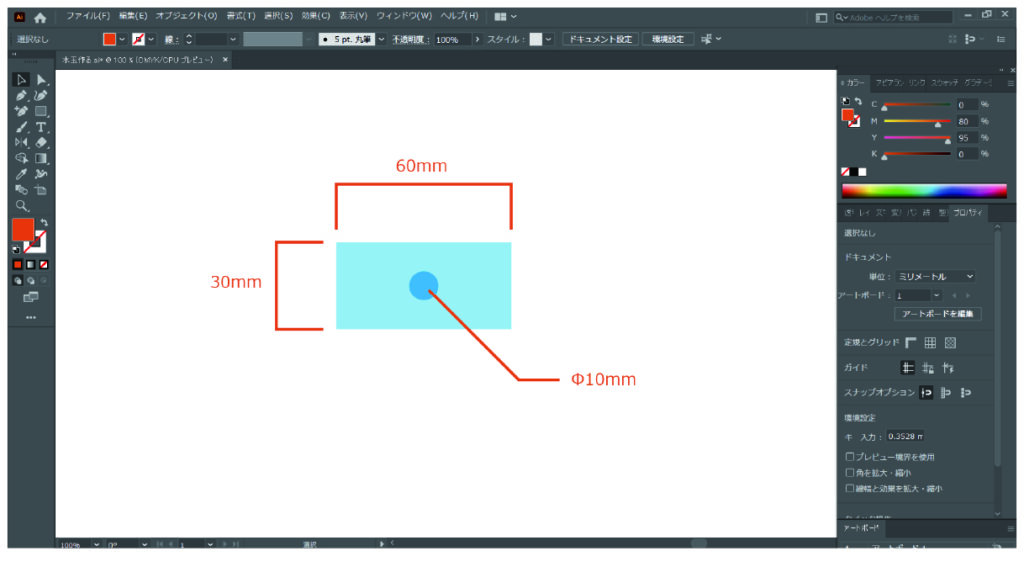The width and height of the screenshot is (1024, 583).
Task: Click the opacity 100% input field
Action: pos(451,39)
